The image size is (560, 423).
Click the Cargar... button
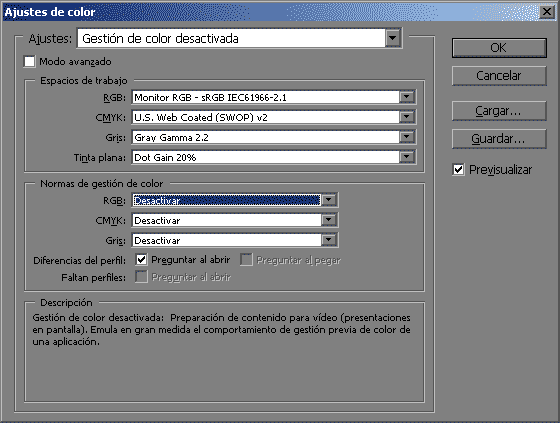(x=499, y=111)
